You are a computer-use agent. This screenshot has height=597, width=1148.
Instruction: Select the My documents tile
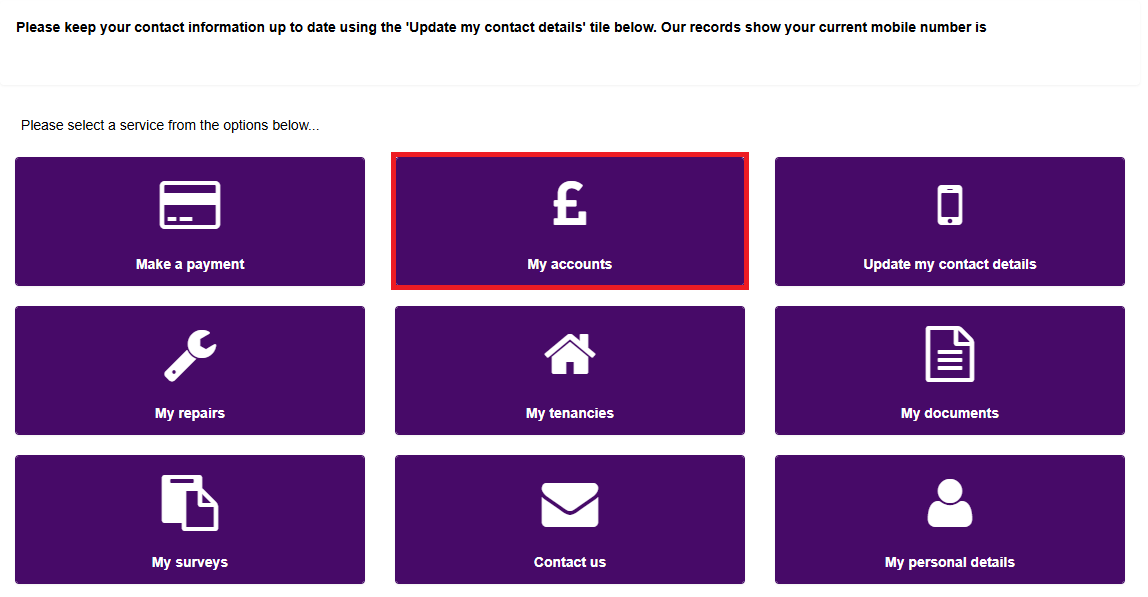[949, 370]
